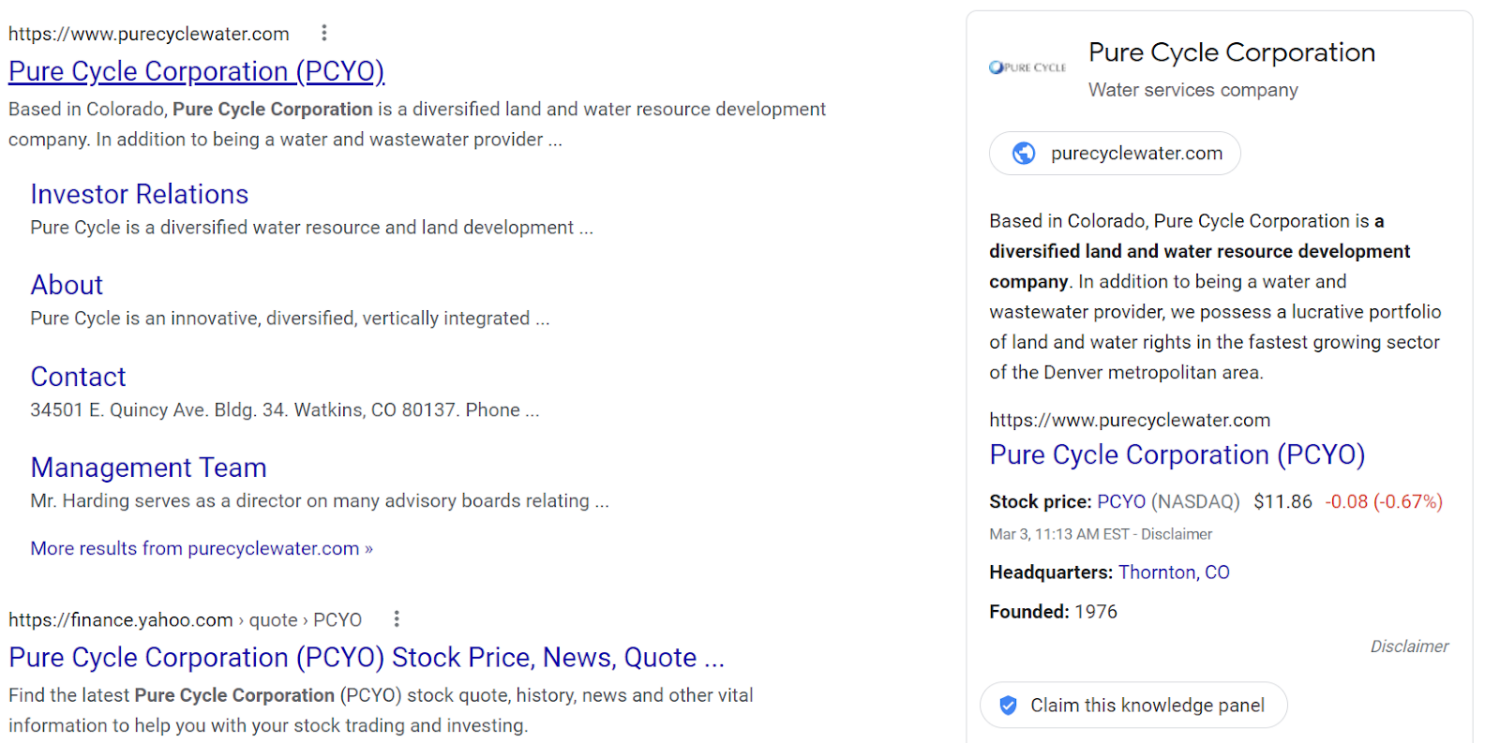
Task: Click the Pure Cycle logo in knowledge panel
Action: pyautogui.click(x=1027, y=68)
